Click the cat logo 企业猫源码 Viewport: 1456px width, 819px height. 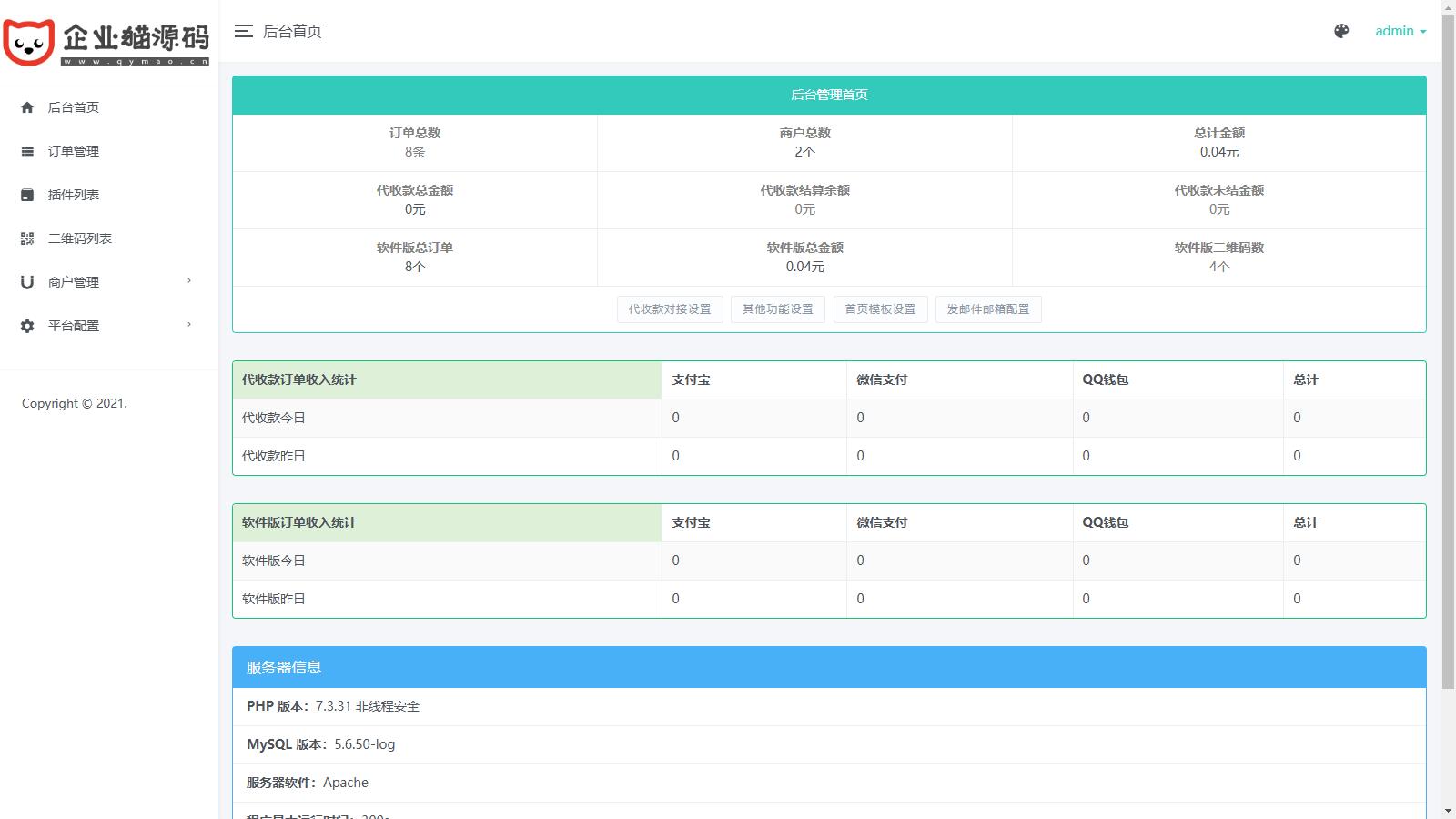(x=106, y=42)
